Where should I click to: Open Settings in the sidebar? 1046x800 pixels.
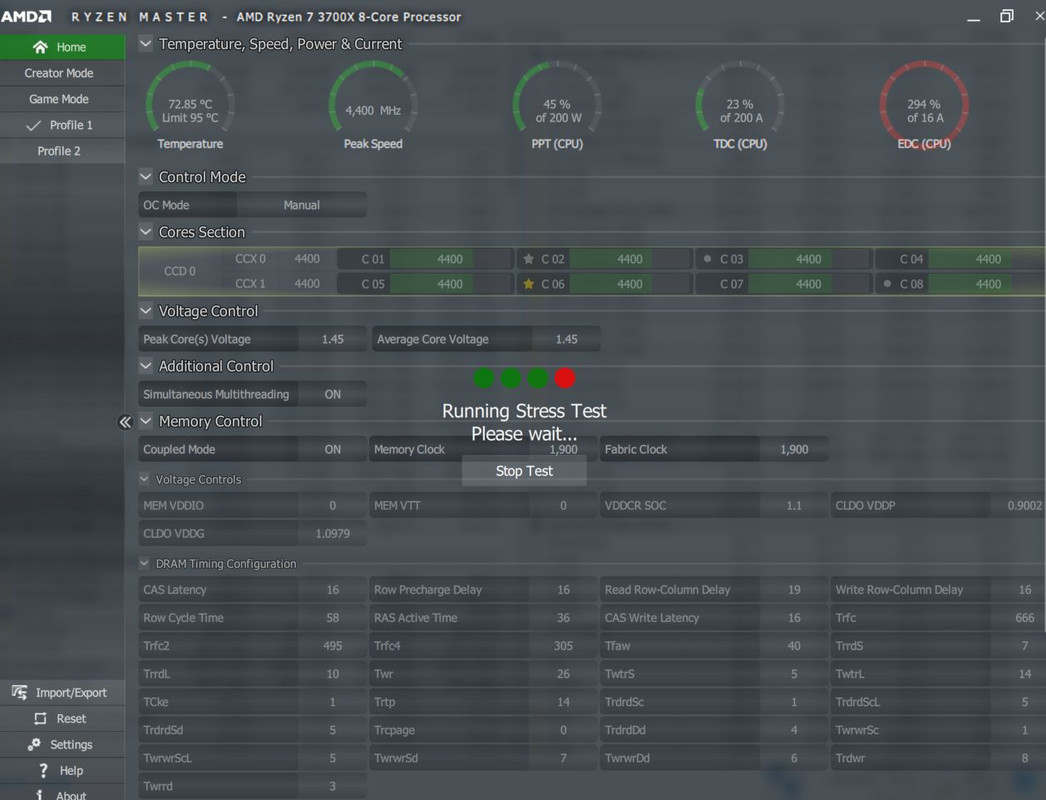pyautogui.click(x=63, y=745)
